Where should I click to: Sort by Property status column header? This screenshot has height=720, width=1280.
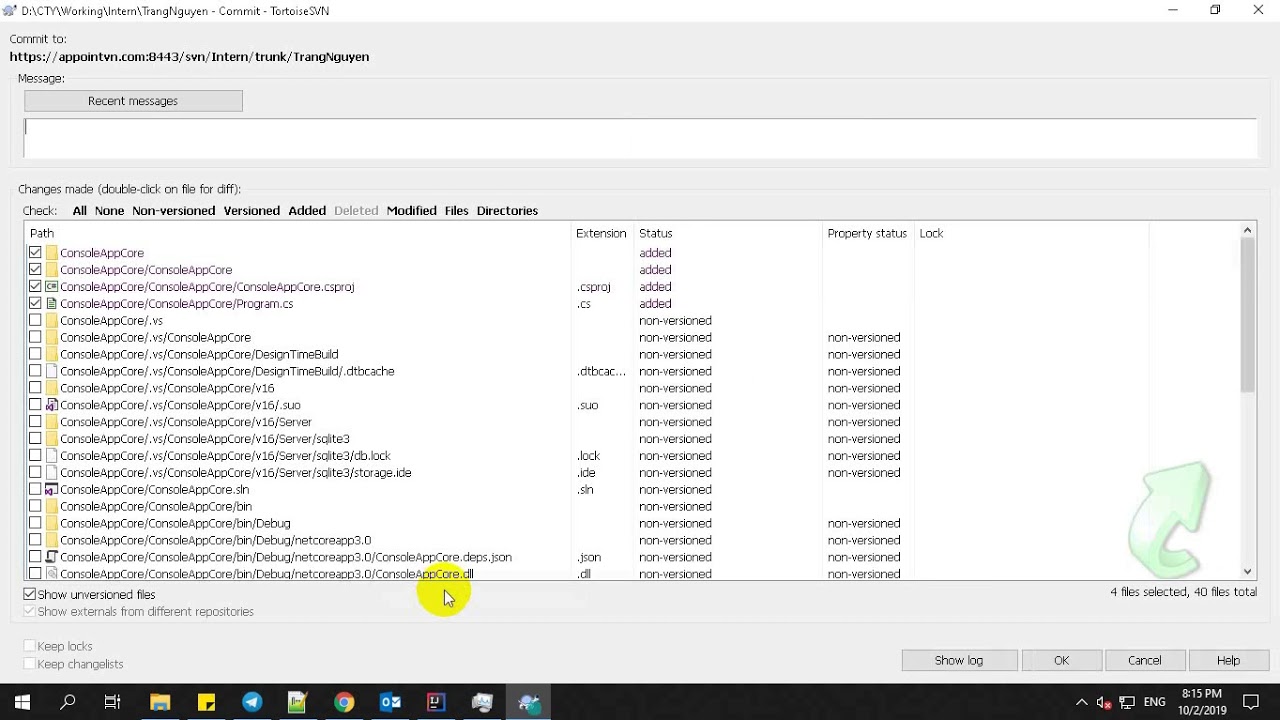coord(868,233)
